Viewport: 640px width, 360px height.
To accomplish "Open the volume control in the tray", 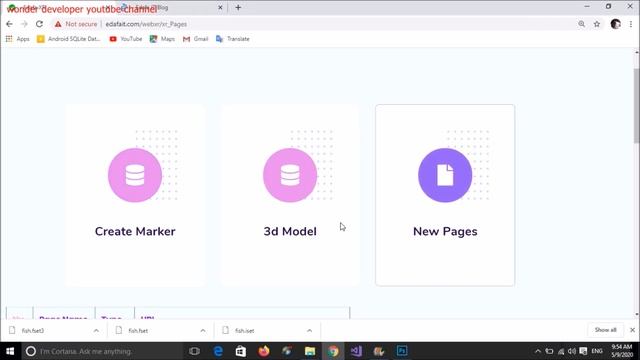I will (572, 351).
